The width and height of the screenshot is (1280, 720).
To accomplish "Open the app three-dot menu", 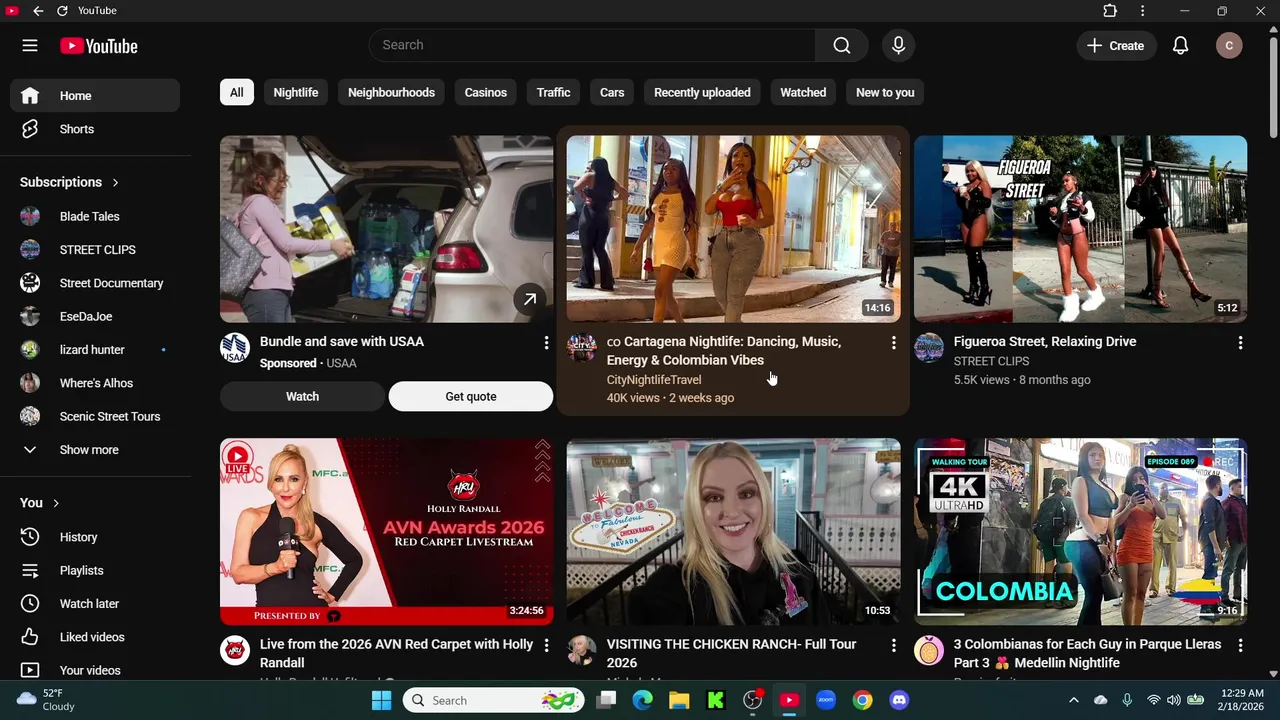I will (x=1142, y=11).
